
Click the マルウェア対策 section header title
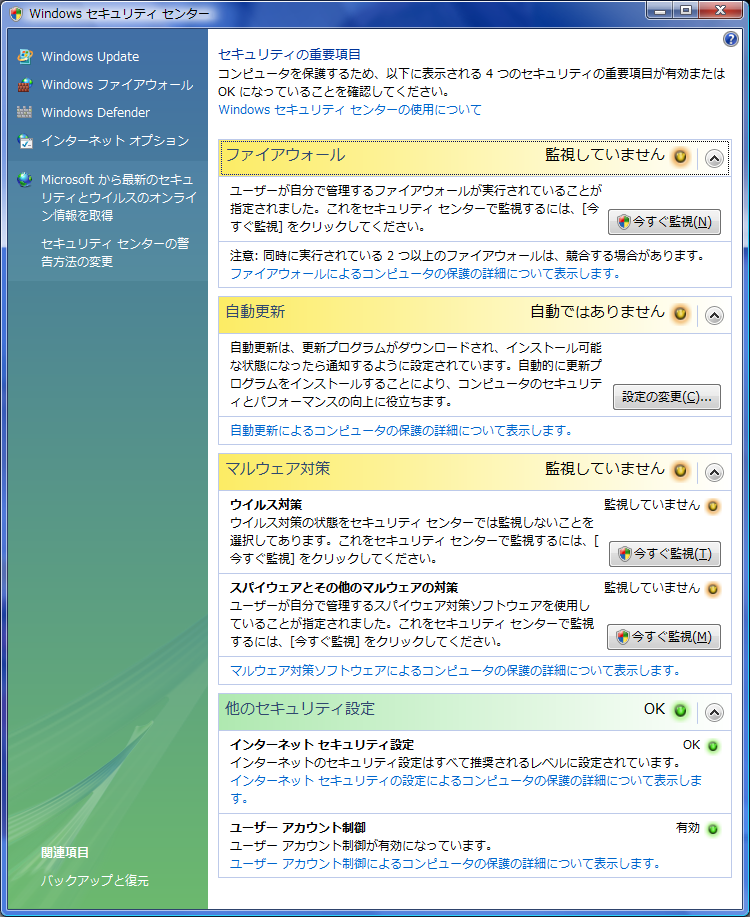coord(278,468)
